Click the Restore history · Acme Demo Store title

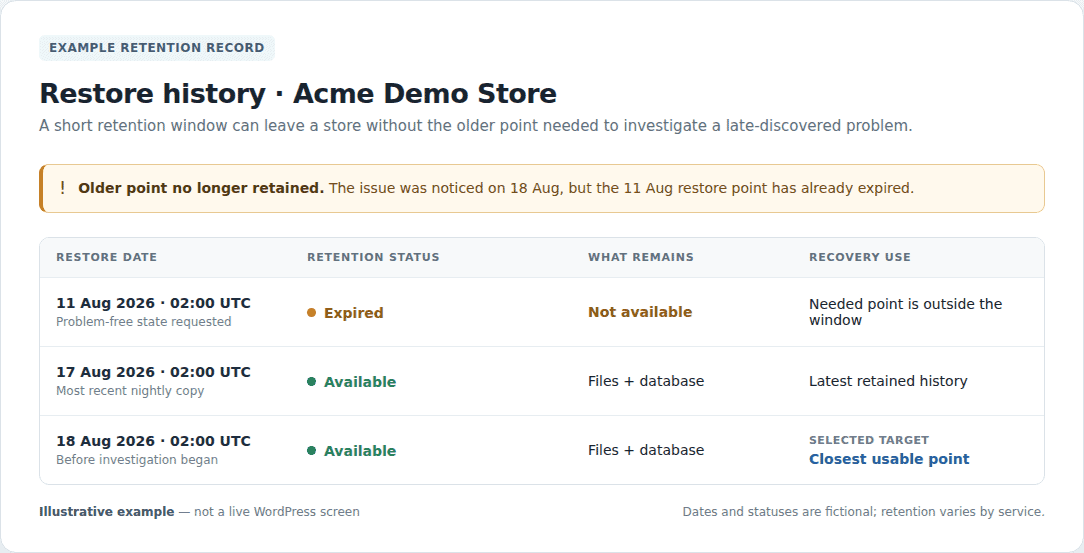pyautogui.click(x=298, y=93)
